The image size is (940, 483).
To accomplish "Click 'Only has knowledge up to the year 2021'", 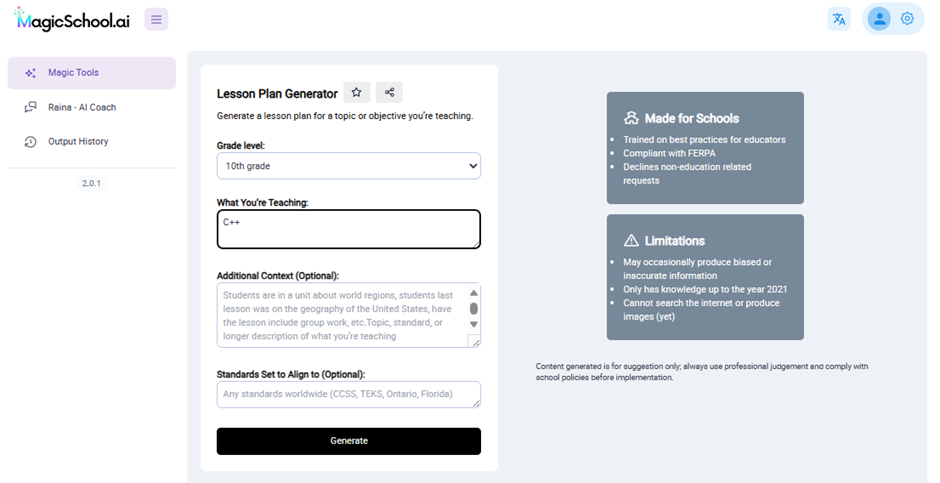I will [705, 289].
